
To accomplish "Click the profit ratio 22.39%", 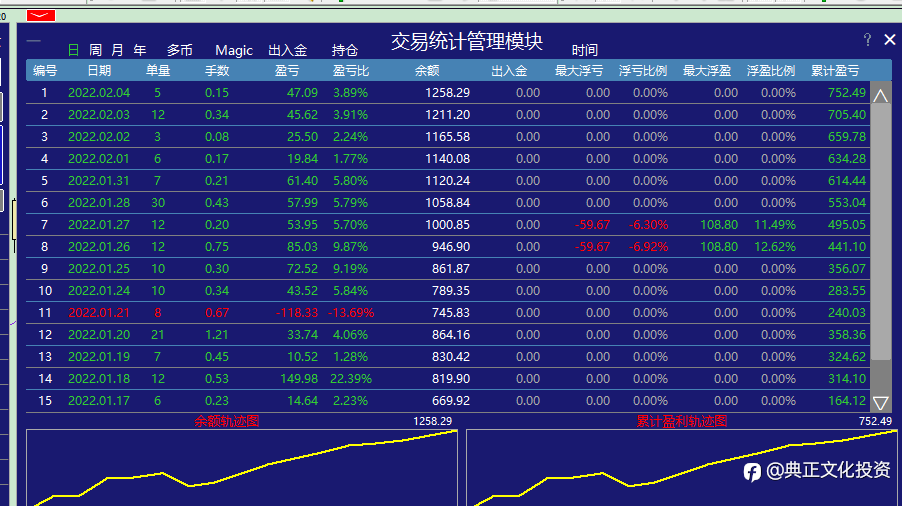I will pyautogui.click(x=351, y=378).
